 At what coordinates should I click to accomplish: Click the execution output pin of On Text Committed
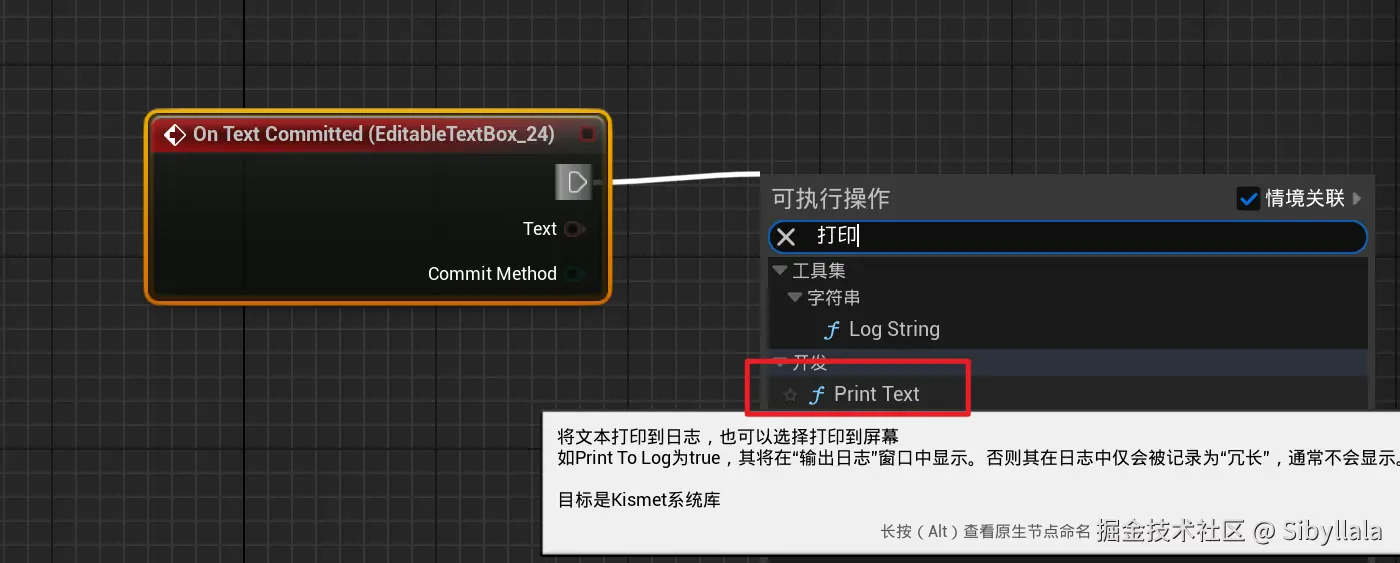point(575,182)
